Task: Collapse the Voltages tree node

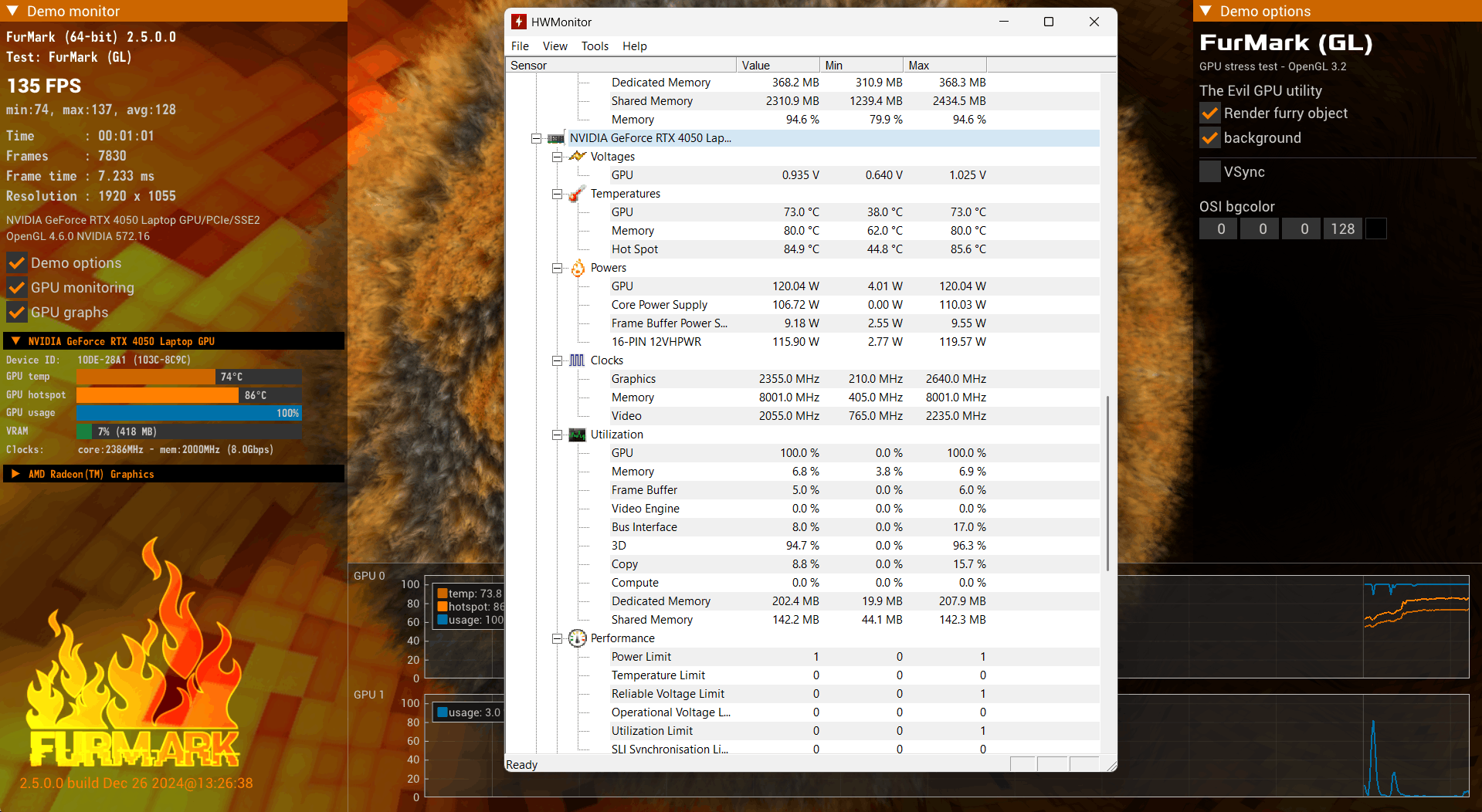Action: [x=557, y=157]
